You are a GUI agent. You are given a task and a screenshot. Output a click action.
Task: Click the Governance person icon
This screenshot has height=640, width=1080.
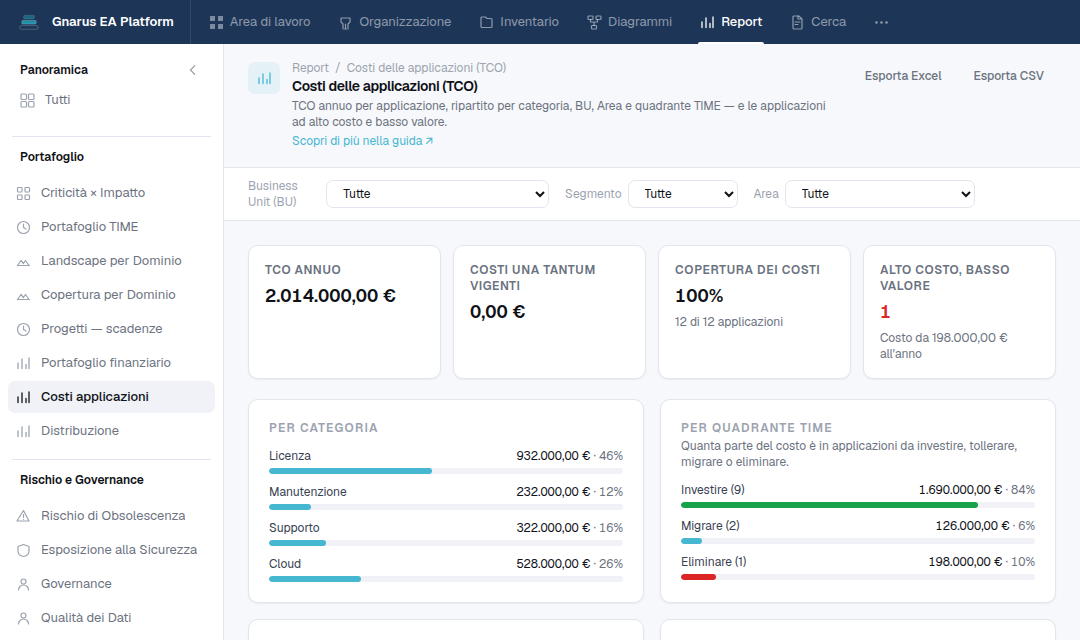(23, 584)
